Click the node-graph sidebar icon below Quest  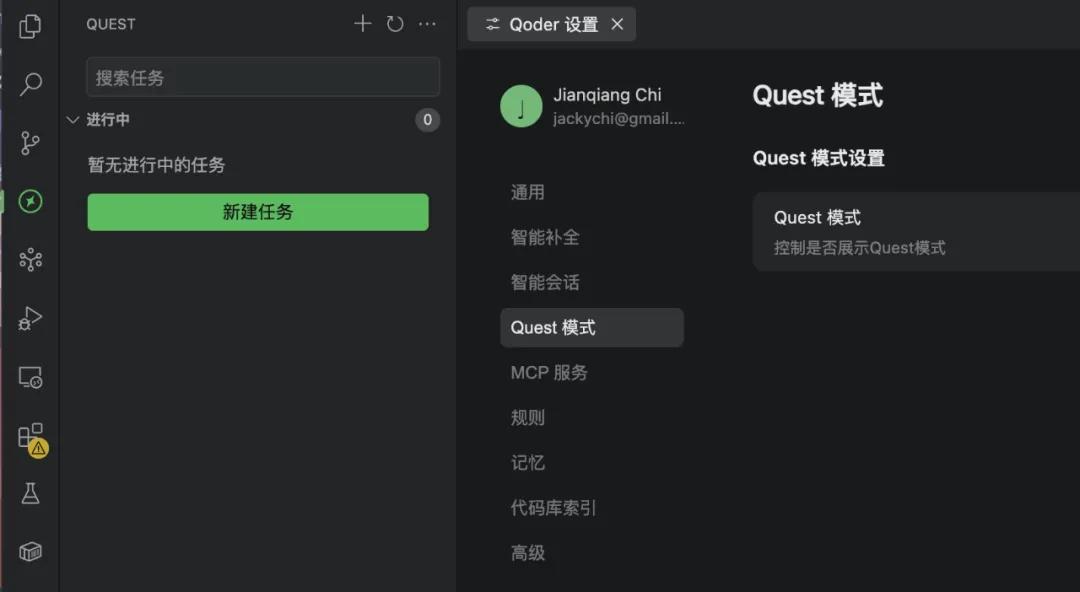click(29, 260)
